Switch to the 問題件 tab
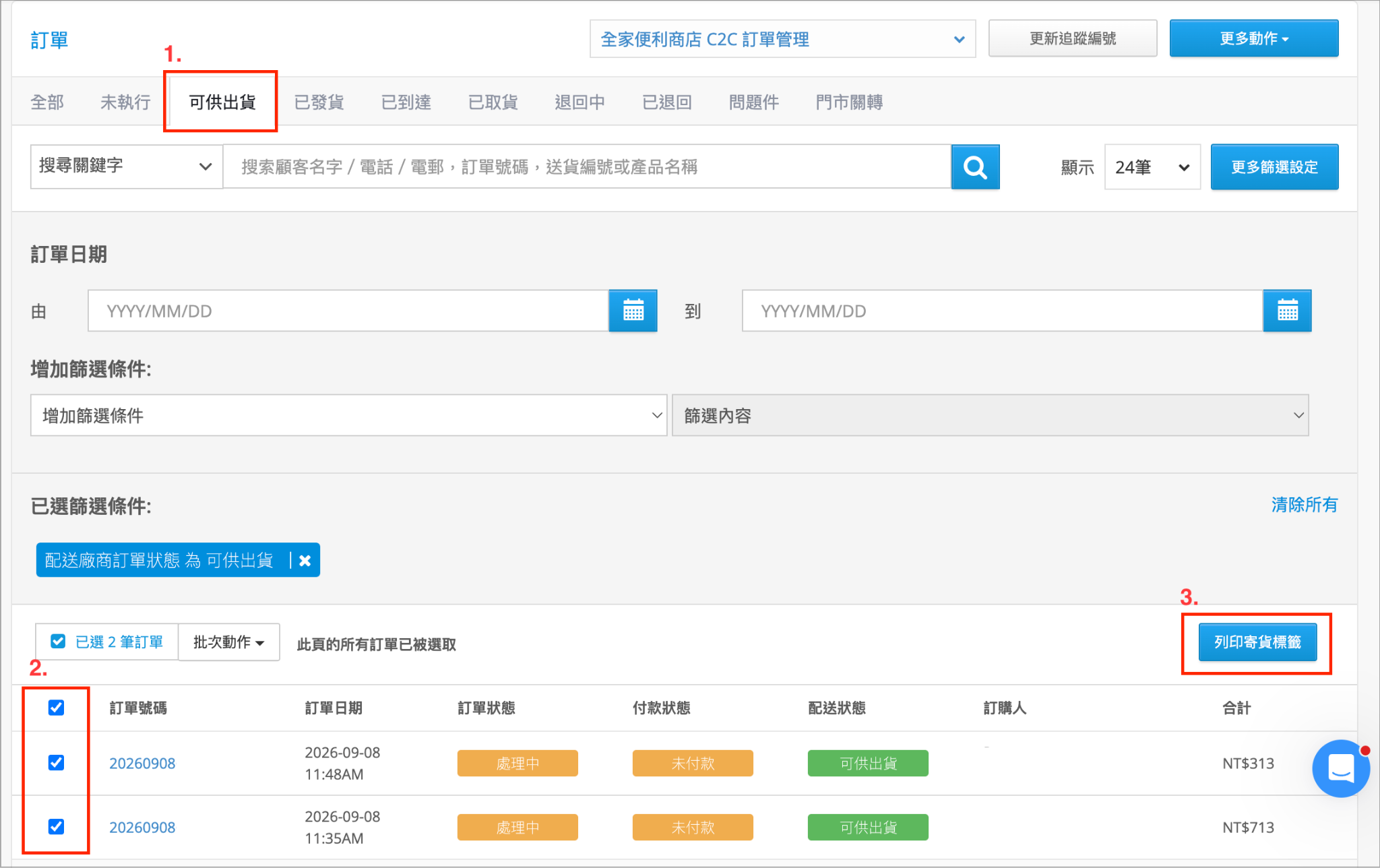The image size is (1380, 868). click(x=754, y=102)
